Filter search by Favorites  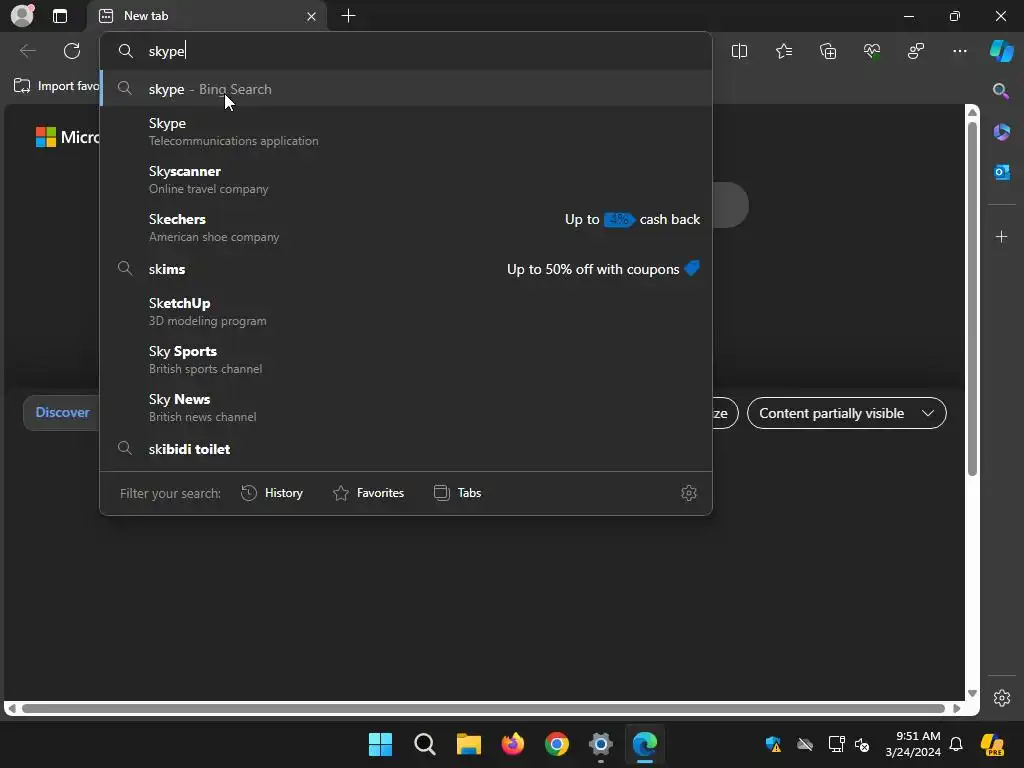[x=368, y=493]
